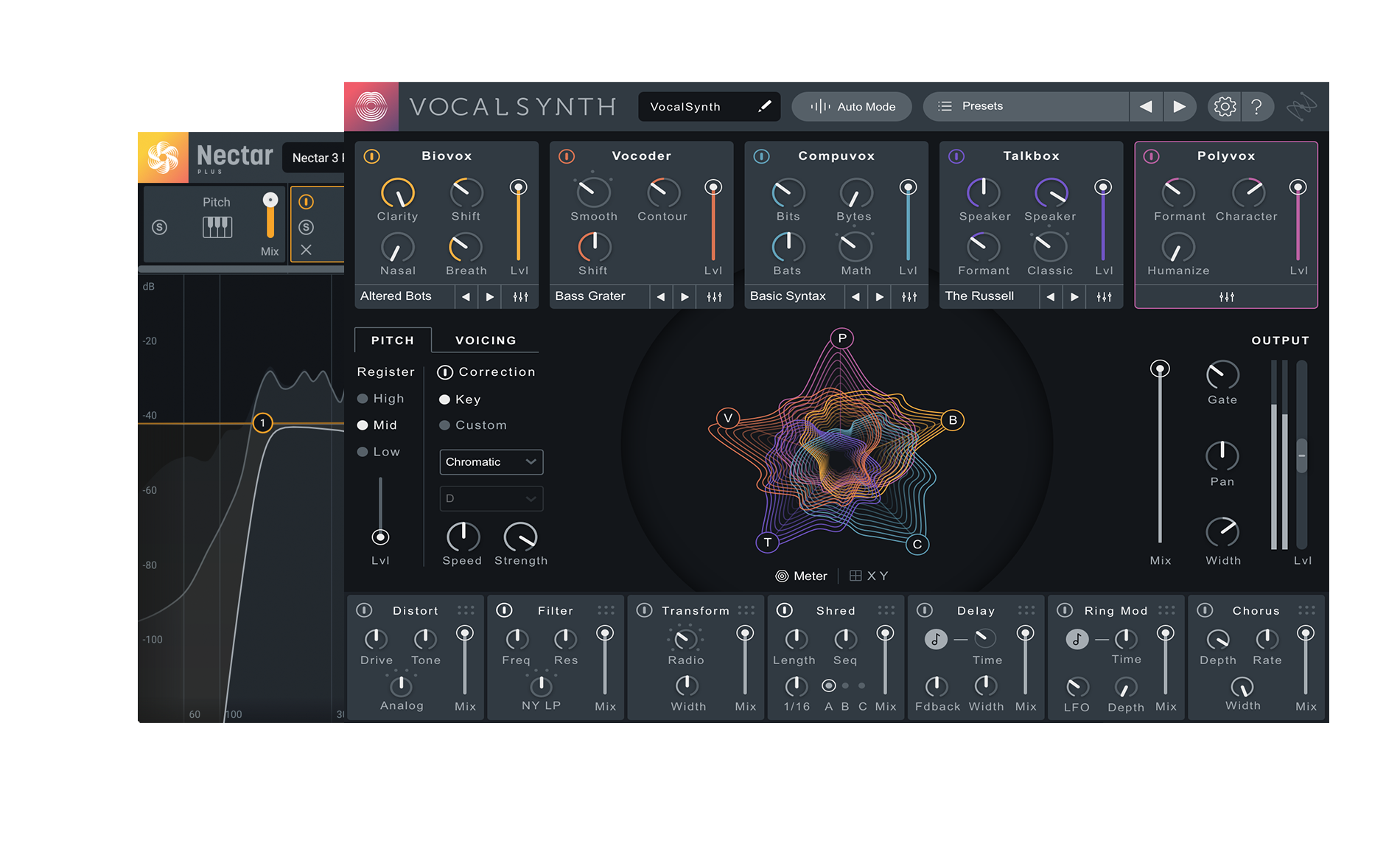The height and width of the screenshot is (855, 1400).
Task: Toggle the Vocoder module power button
Action: click(567, 156)
